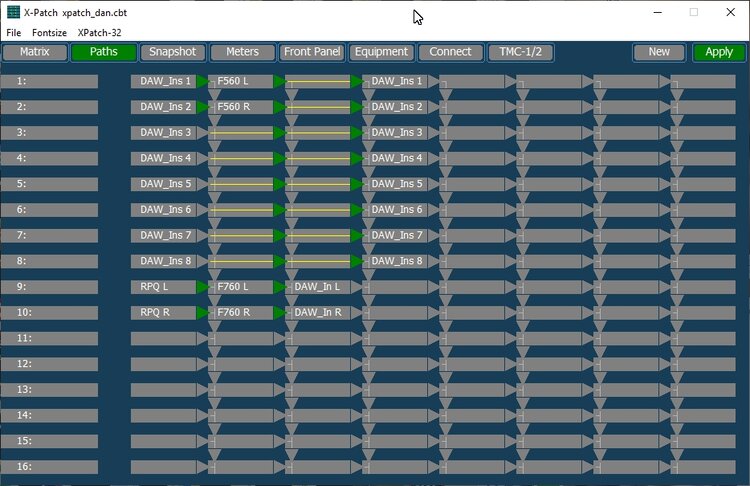This screenshot has height=486, width=750.
Task: Click gray arrow right after source DAW_Ins 3
Action: click(202, 133)
